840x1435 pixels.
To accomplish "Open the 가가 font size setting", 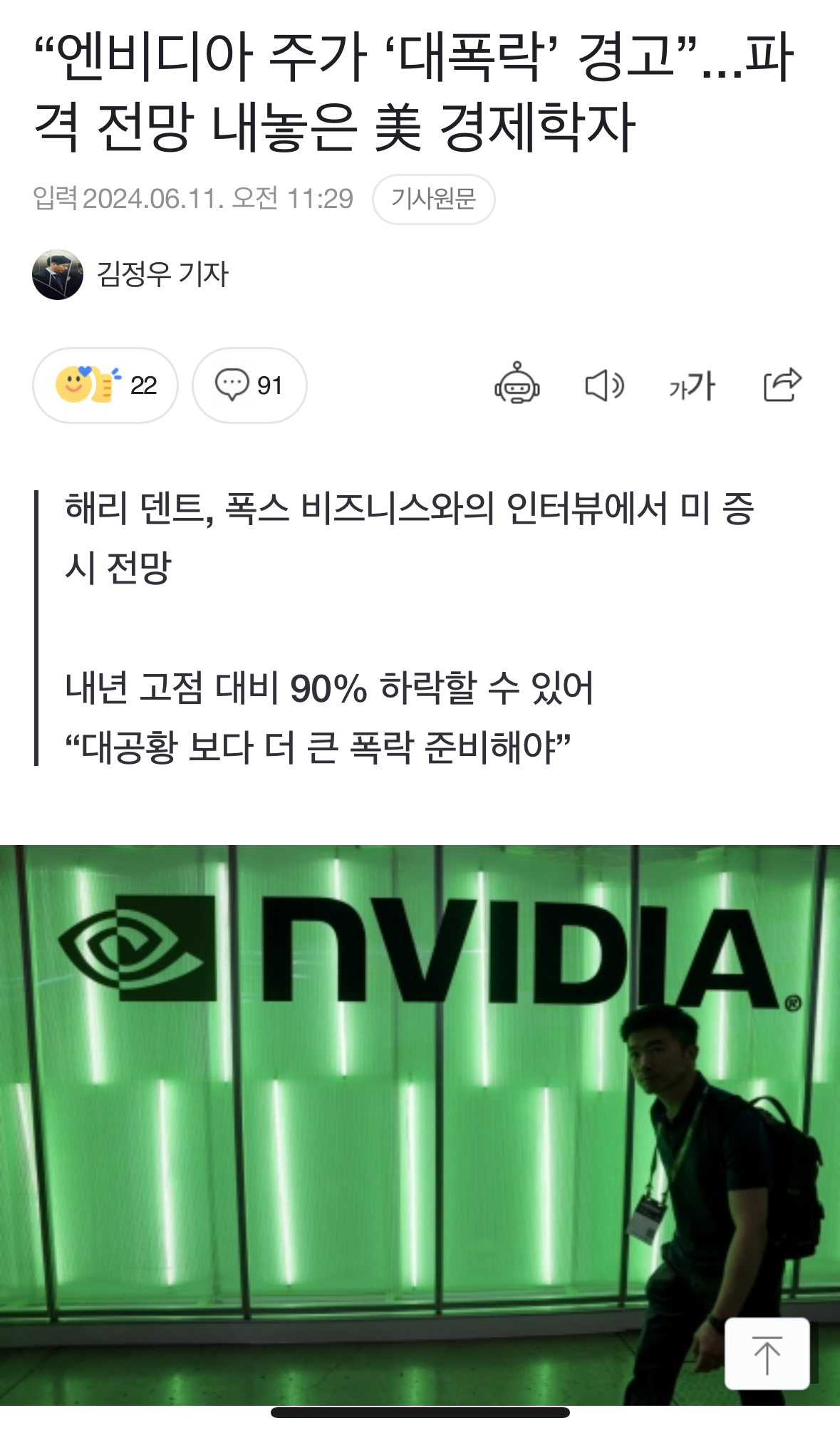I will pos(692,385).
